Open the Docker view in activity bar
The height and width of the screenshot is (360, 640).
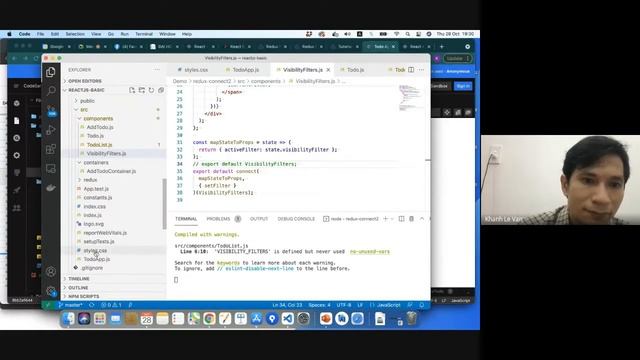click(51, 188)
